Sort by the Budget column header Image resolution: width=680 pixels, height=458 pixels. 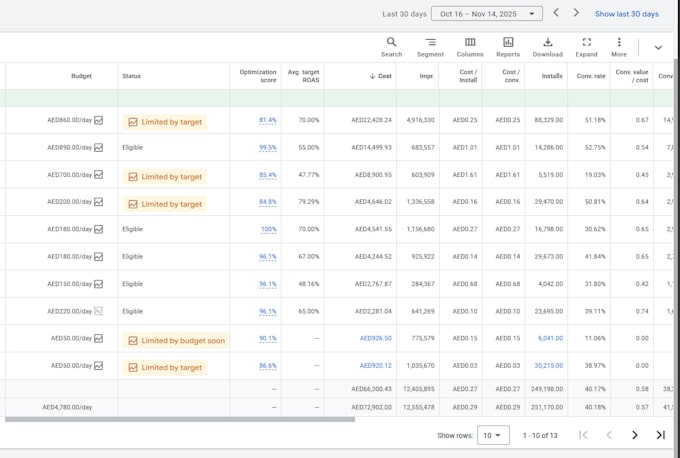pos(82,76)
